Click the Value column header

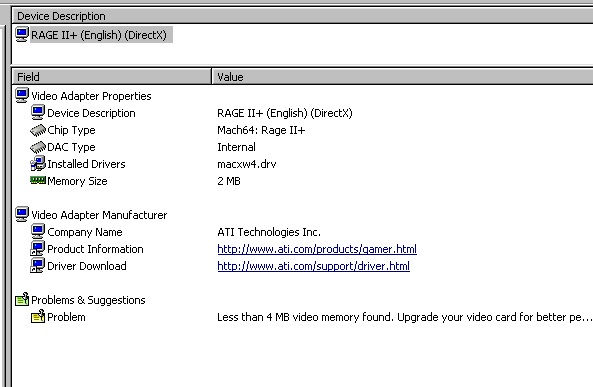coord(402,77)
